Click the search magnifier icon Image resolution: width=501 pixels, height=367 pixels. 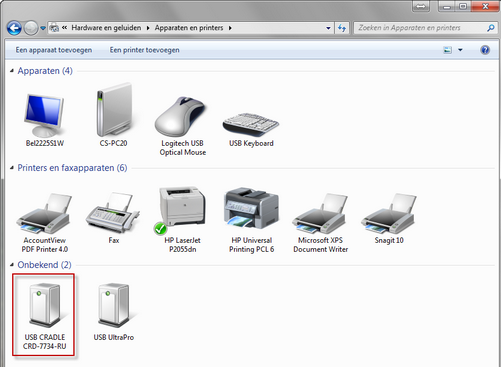tap(490, 28)
